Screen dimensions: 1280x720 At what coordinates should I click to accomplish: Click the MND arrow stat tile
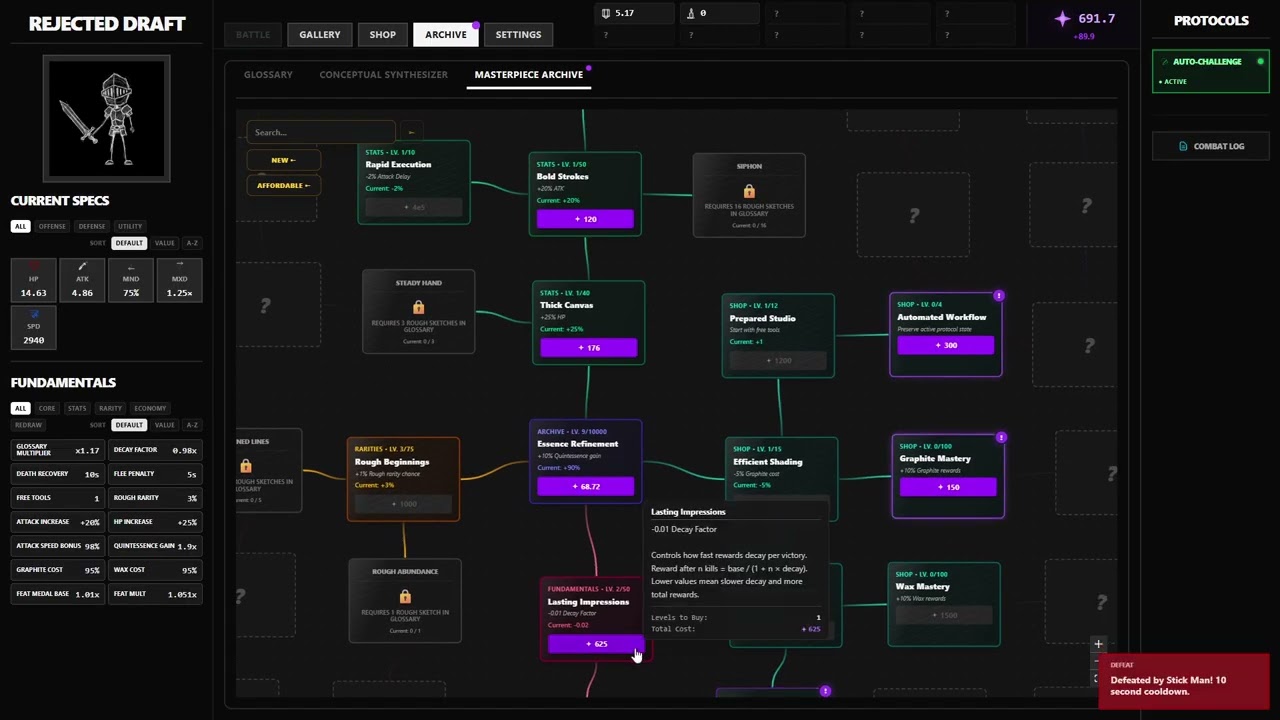[x=131, y=280]
